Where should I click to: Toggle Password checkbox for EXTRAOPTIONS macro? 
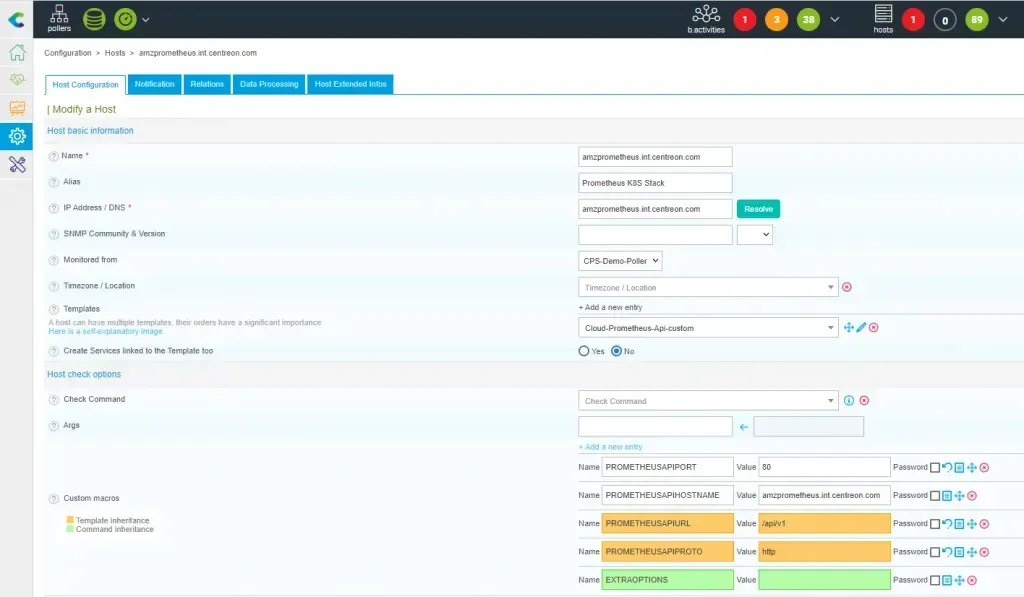(935, 580)
